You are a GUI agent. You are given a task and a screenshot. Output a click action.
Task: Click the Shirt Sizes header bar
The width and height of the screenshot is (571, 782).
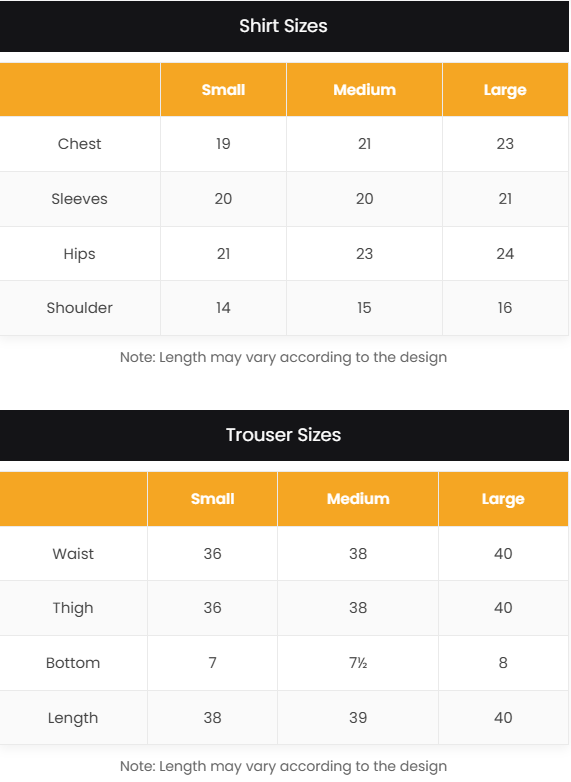(x=284, y=26)
